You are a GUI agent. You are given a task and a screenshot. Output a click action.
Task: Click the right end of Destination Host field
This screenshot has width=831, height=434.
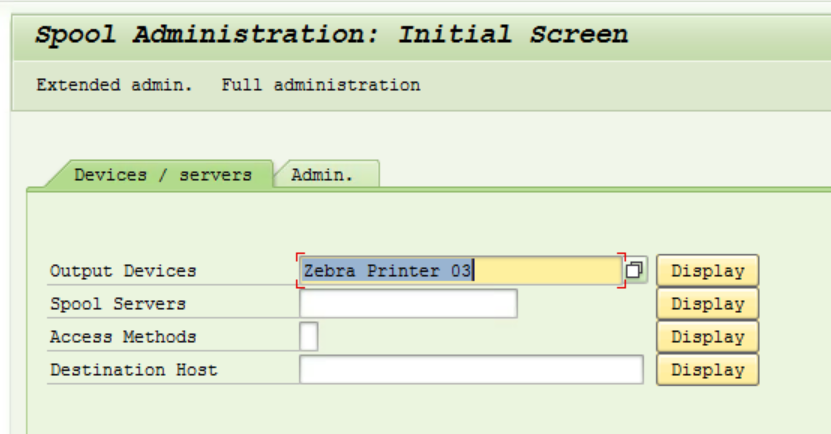pos(630,370)
